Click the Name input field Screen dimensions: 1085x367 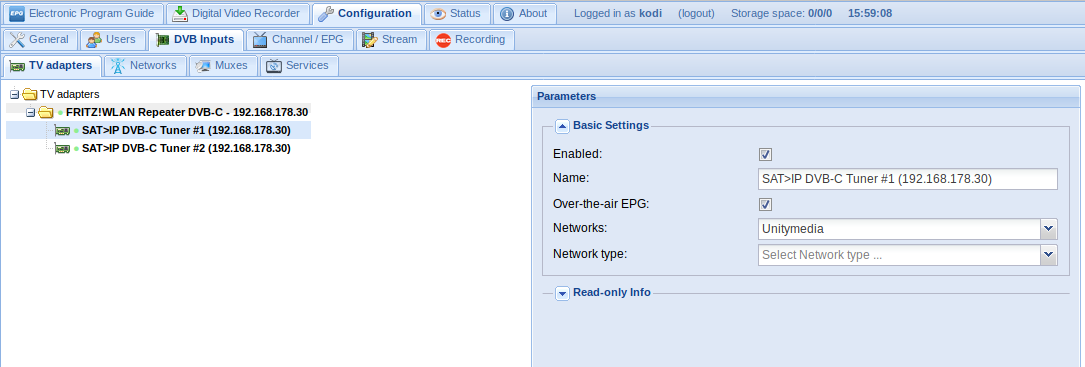tap(908, 179)
